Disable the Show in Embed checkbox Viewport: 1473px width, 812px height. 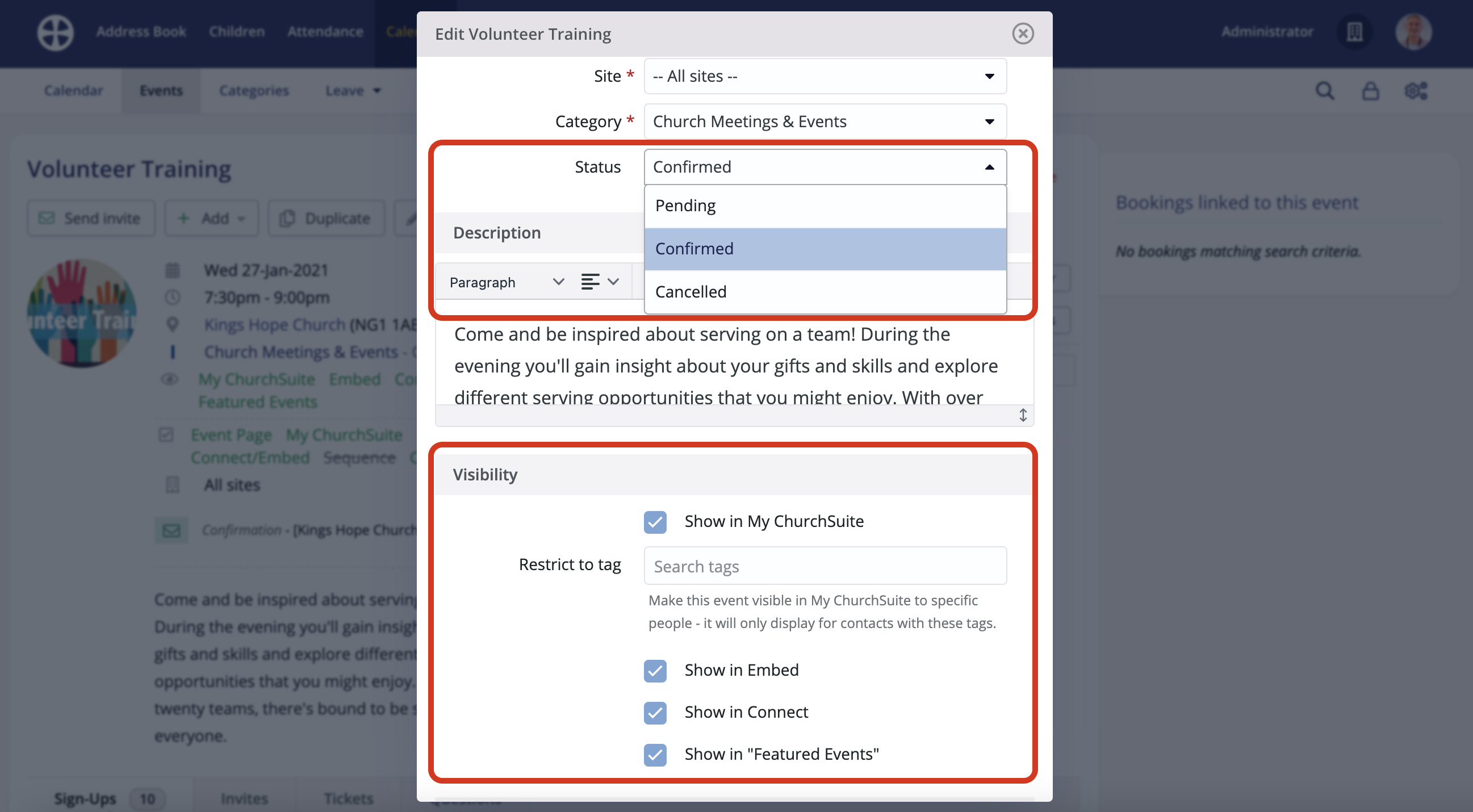point(655,671)
